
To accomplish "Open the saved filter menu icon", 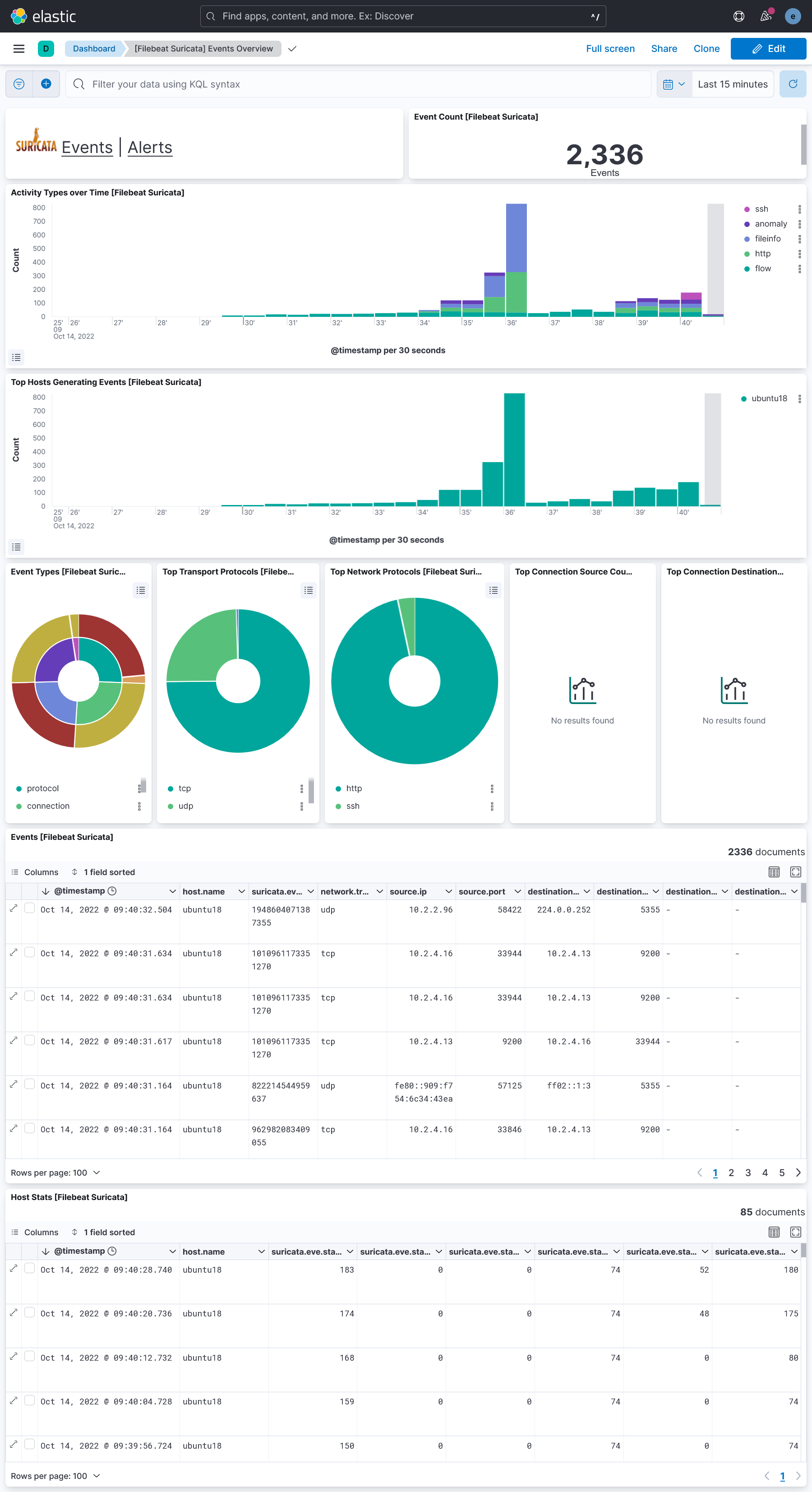I will click(19, 84).
